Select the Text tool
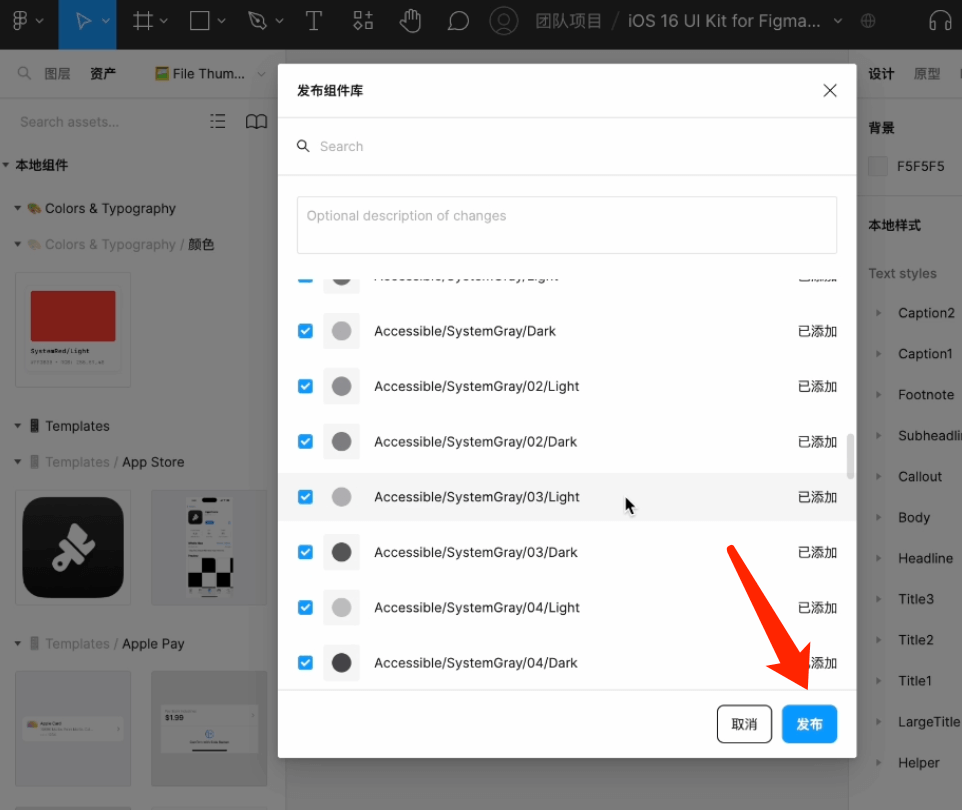 [313, 21]
